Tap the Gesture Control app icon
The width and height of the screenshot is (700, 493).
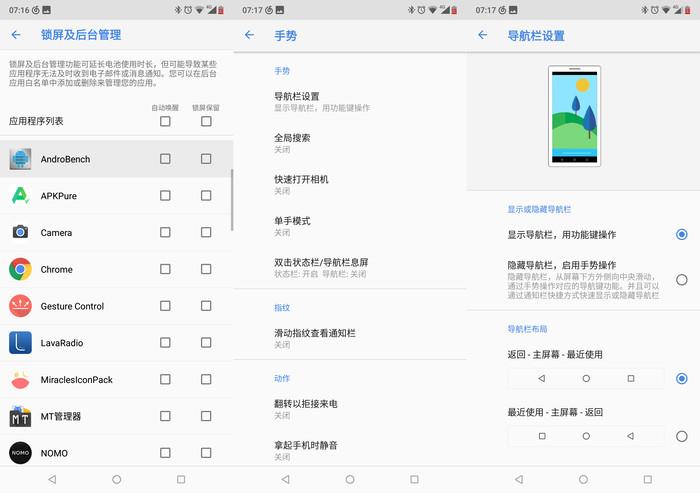(20, 306)
